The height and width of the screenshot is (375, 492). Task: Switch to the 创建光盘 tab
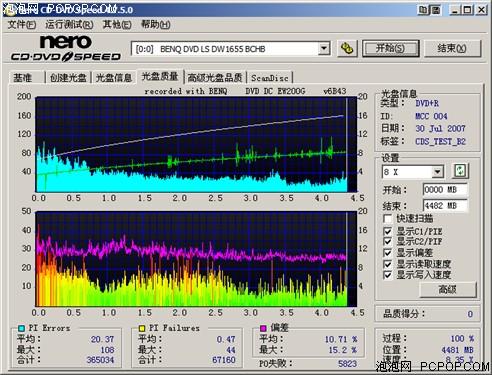coord(68,78)
